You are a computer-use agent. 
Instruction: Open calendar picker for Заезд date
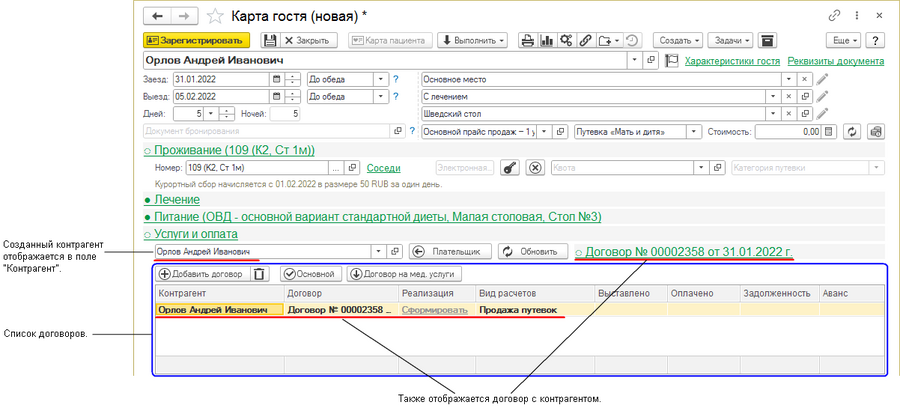(x=276, y=79)
